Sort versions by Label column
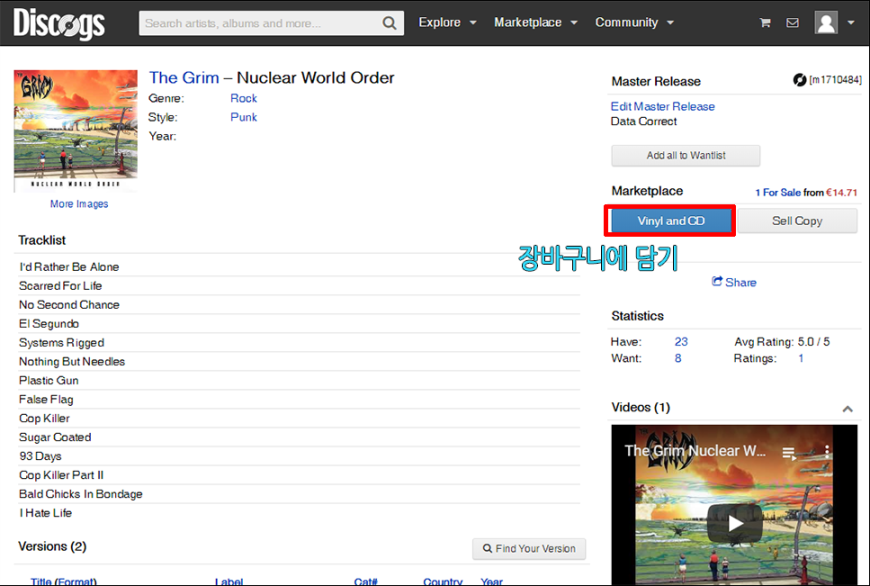This screenshot has height=586, width=870. [x=229, y=581]
